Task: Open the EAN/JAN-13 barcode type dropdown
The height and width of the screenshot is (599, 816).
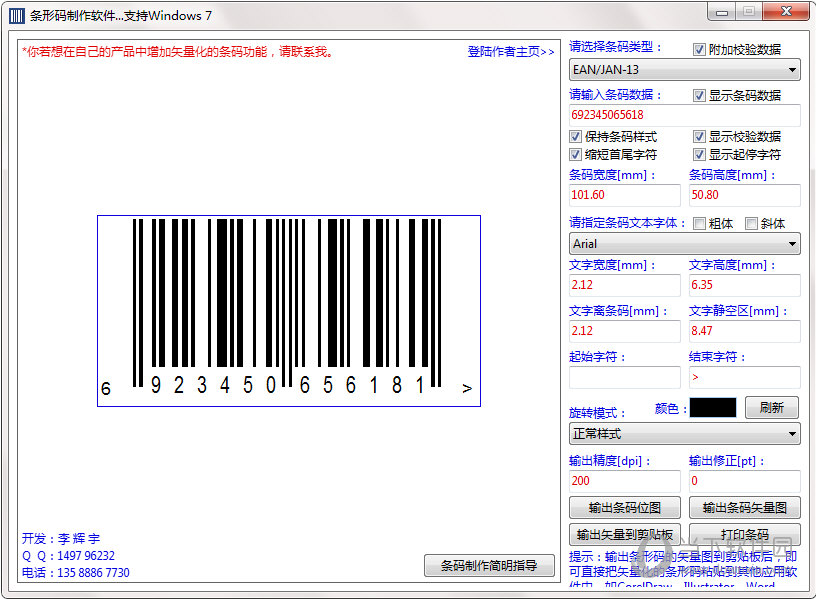Action: [x=685, y=70]
